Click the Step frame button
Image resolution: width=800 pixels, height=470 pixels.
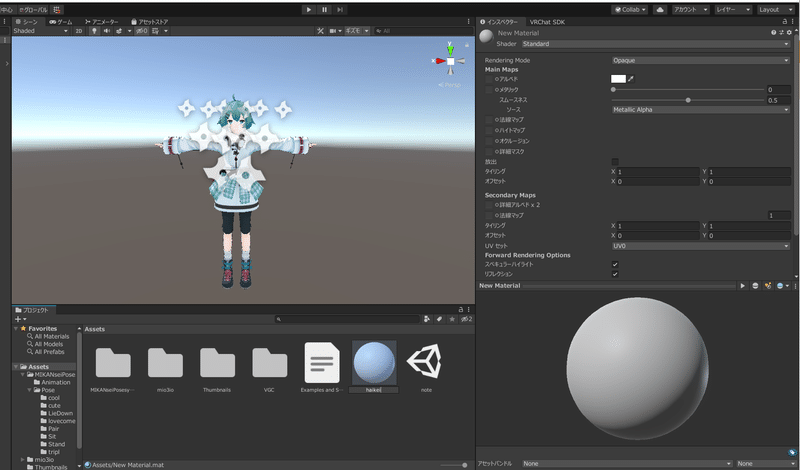click(x=340, y=9)
